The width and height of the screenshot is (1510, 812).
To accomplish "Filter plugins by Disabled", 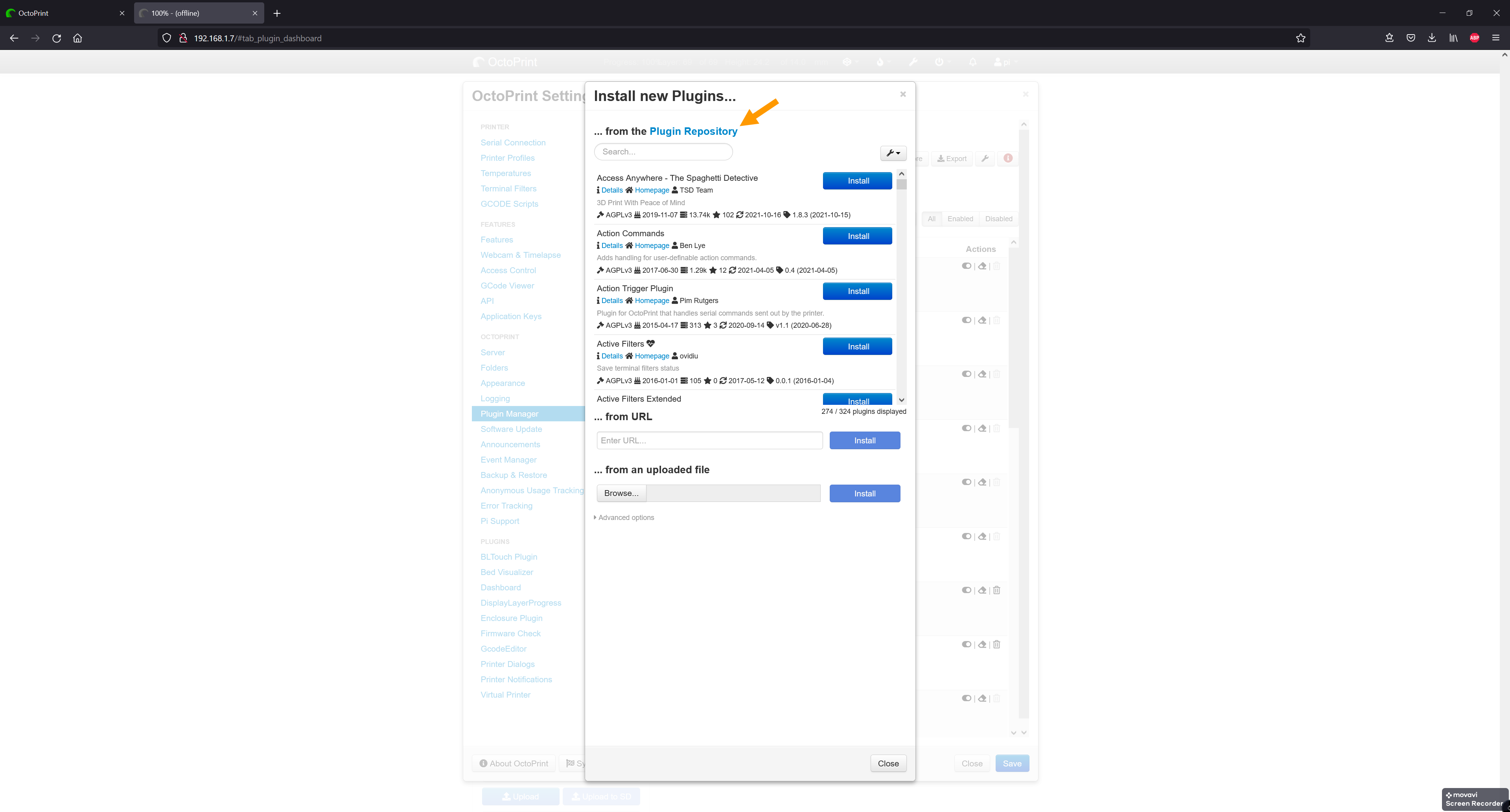I will [x=998, y=219].
